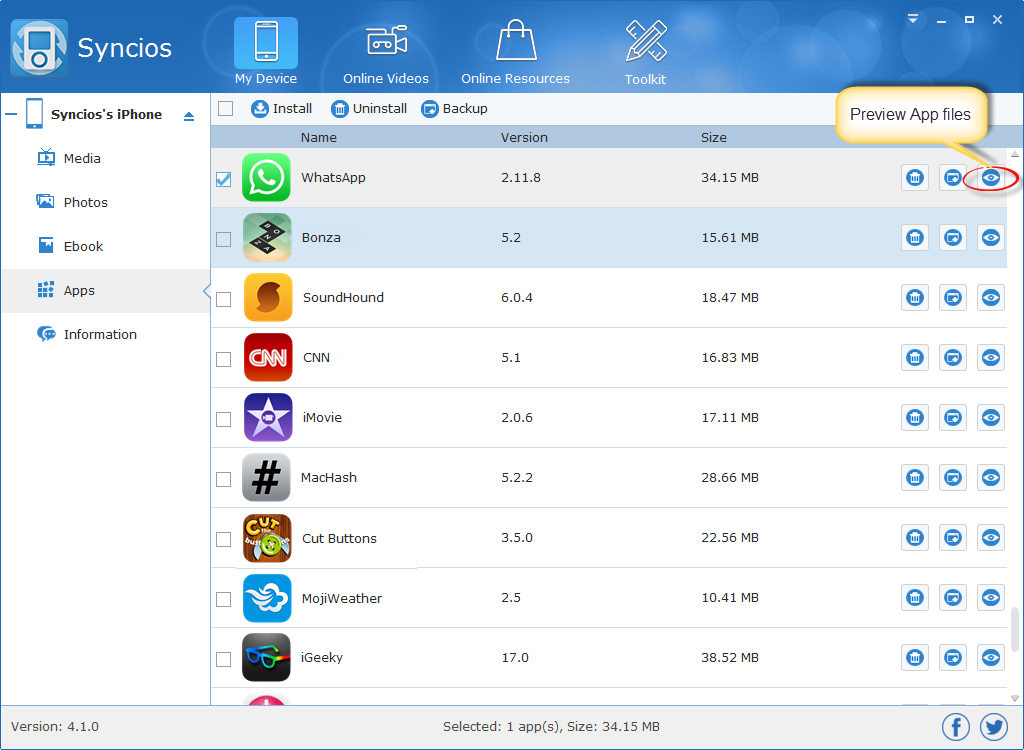Check the CNN app checkbox

pos(223,359)
